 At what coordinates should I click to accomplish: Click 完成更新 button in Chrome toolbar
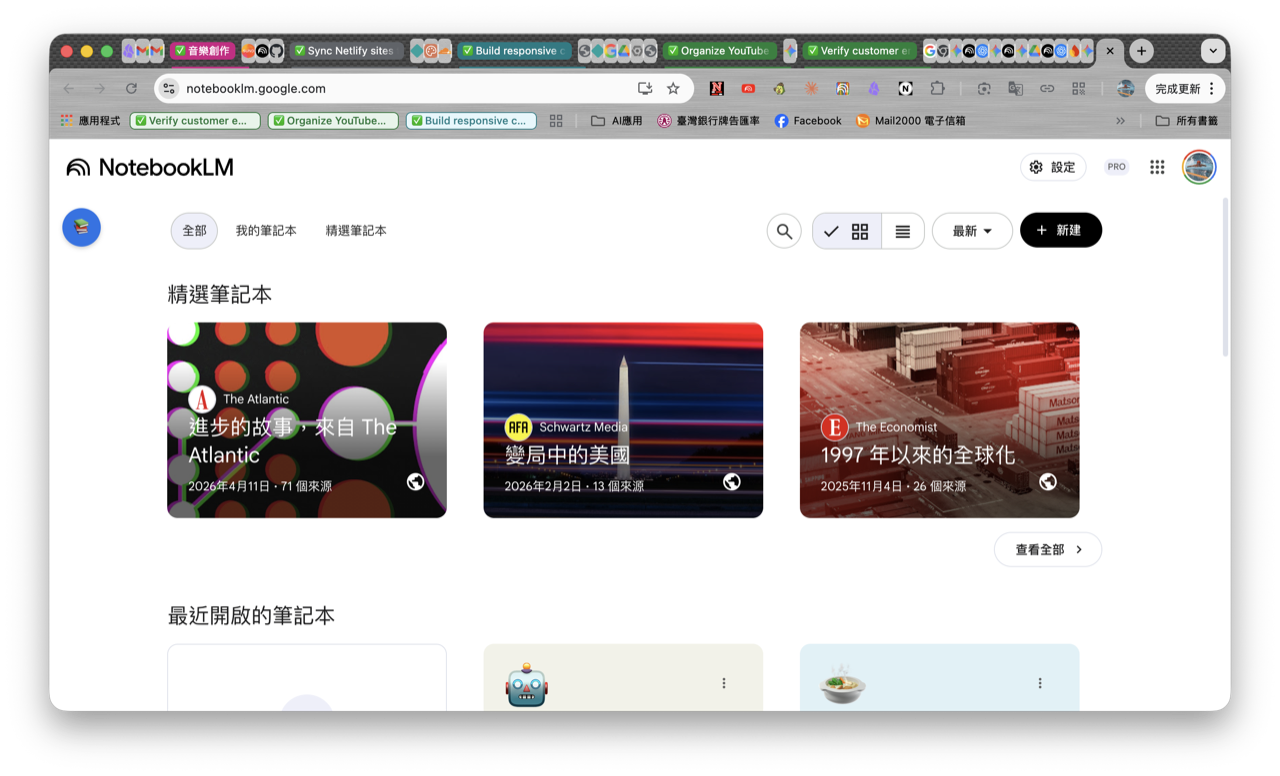click(x=1185, y=88)
